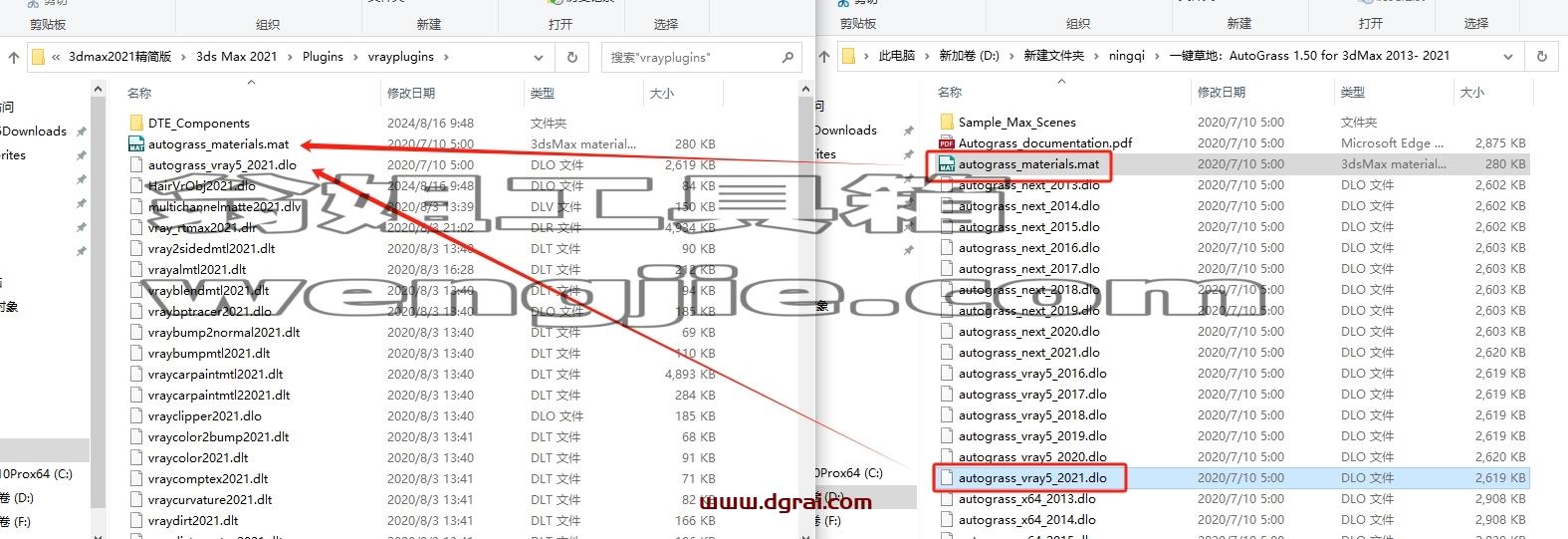
Task: Open the (C:) drive in right sidebar
Action: pos(848,472)
